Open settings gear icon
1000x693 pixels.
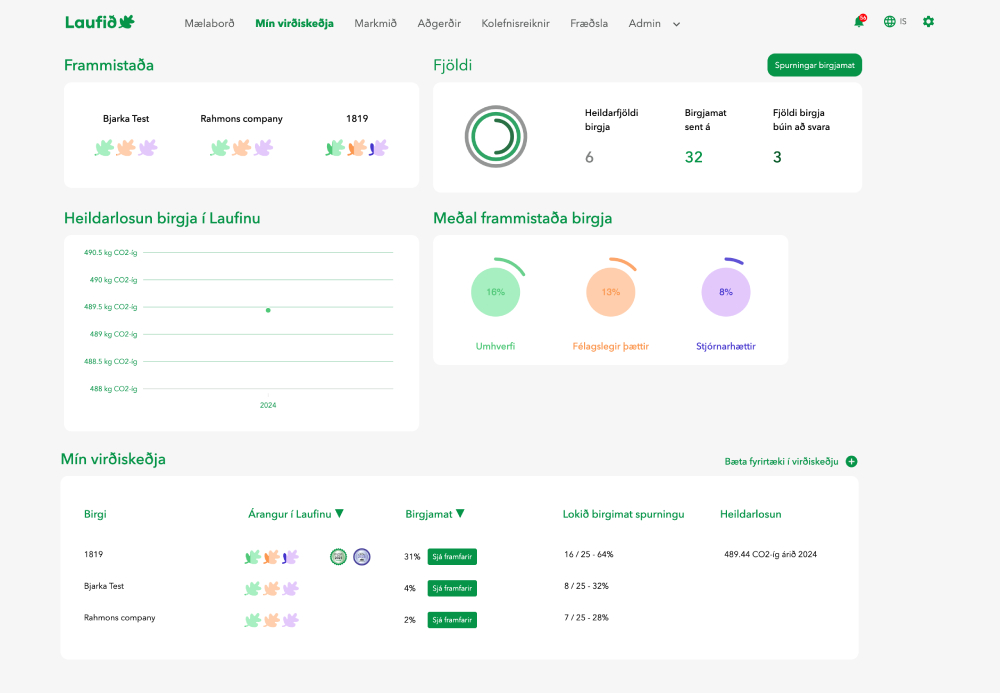pos(928,22)
